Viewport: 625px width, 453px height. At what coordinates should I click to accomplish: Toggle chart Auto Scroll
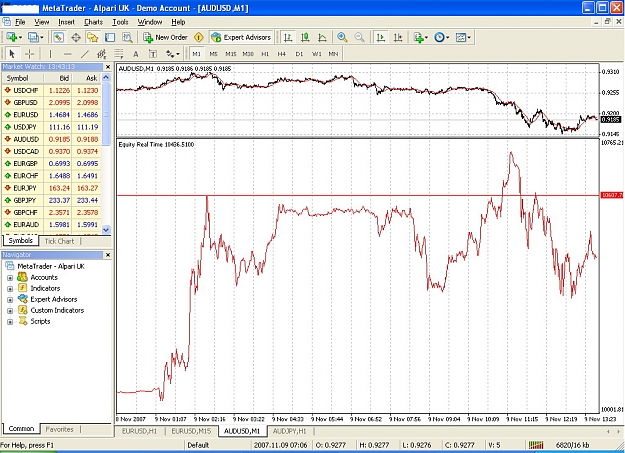tap(381, 37)
